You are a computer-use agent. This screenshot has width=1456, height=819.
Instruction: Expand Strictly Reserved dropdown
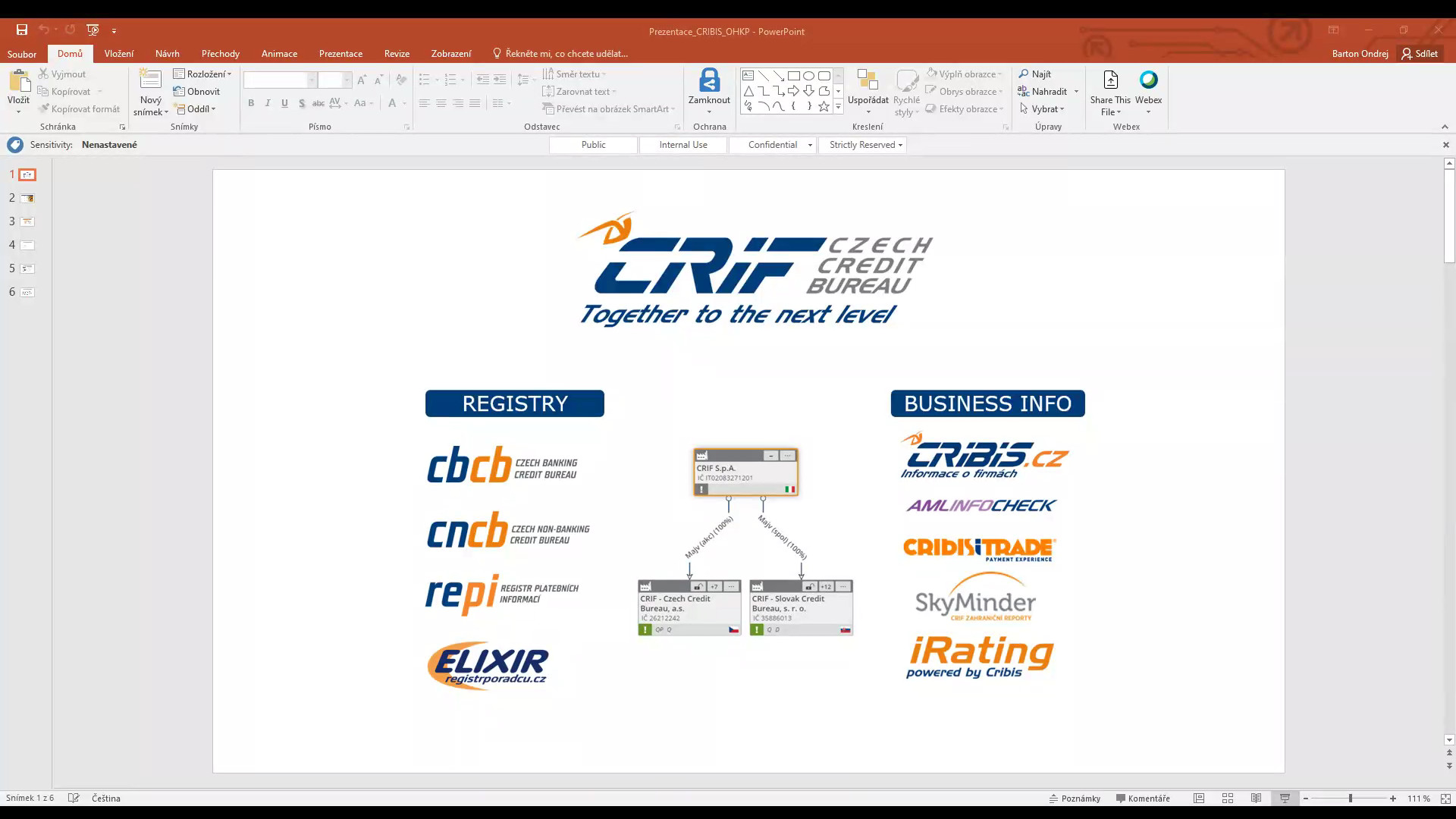pos(900,145)
